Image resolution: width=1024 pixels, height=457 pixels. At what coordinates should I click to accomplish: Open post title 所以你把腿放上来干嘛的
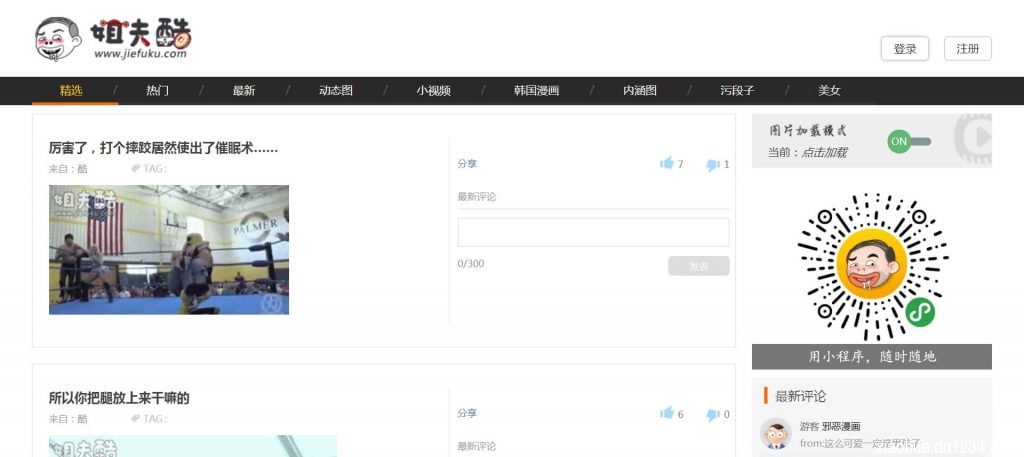(119, 398)
